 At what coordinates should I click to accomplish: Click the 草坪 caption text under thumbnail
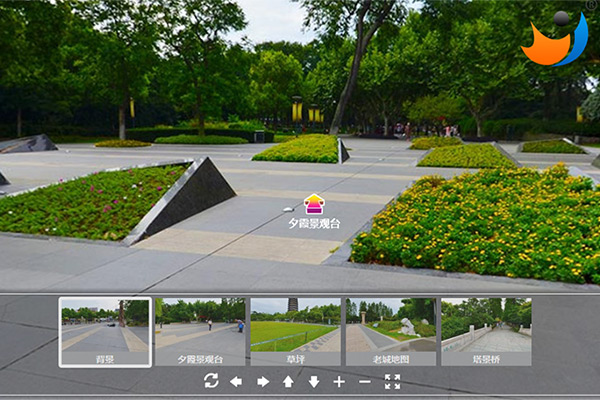pos(295,358)
